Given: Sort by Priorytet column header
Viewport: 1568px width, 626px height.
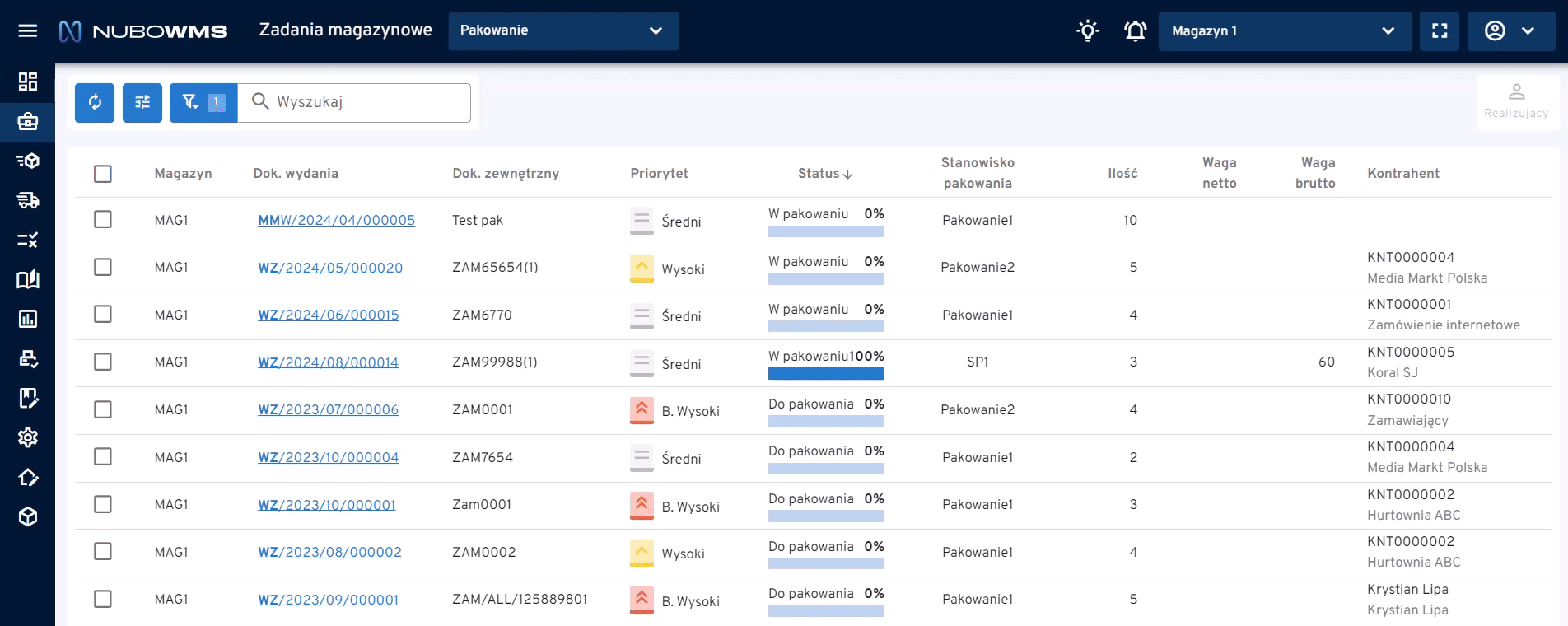Looking at the screenshot, I should [x=659, y=174].
